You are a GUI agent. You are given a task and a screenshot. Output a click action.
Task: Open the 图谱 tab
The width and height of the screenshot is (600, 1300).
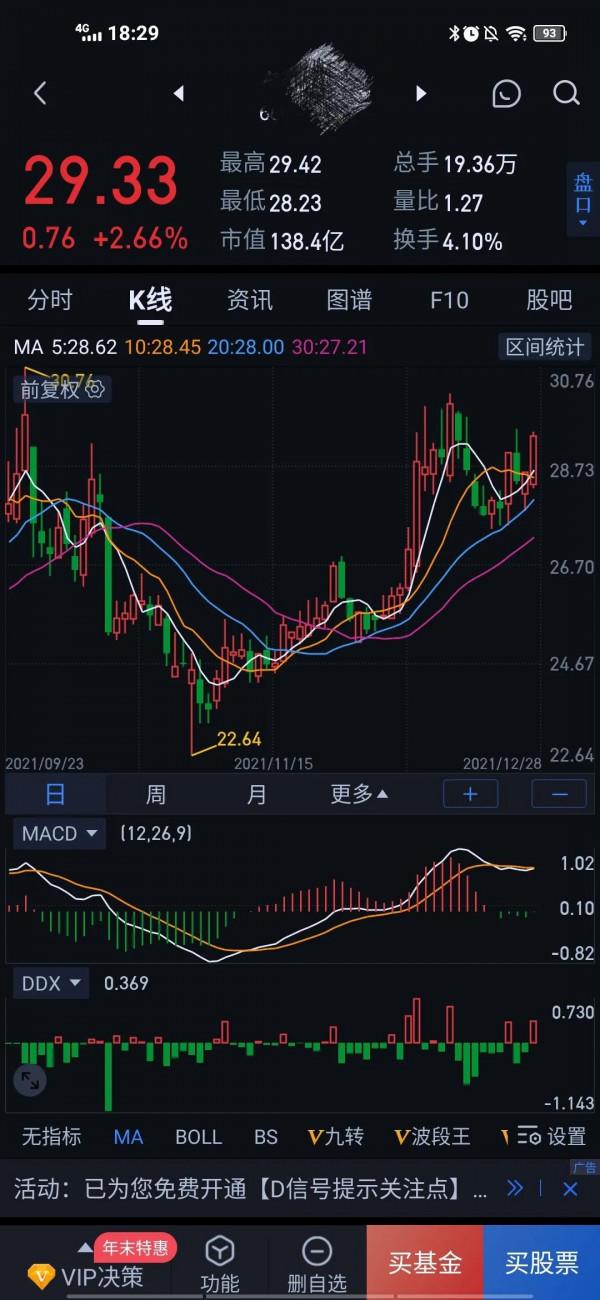(x=349, y=300)
